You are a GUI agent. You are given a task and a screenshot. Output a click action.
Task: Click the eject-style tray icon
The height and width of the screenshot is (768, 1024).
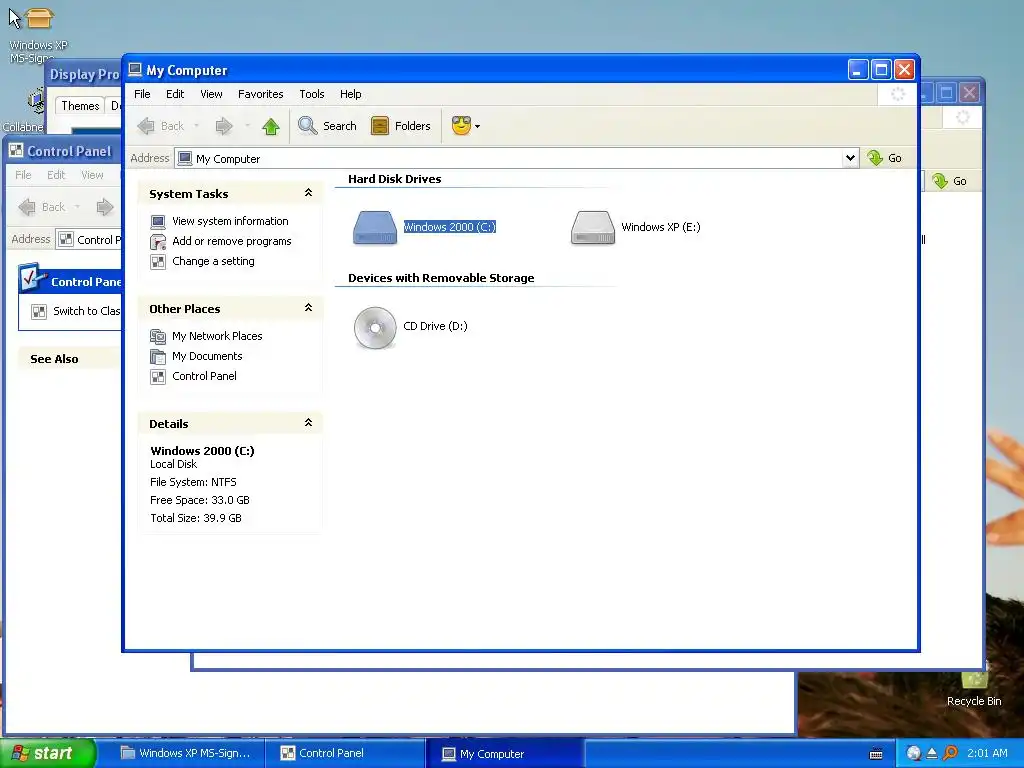click(x=932, y=753)
